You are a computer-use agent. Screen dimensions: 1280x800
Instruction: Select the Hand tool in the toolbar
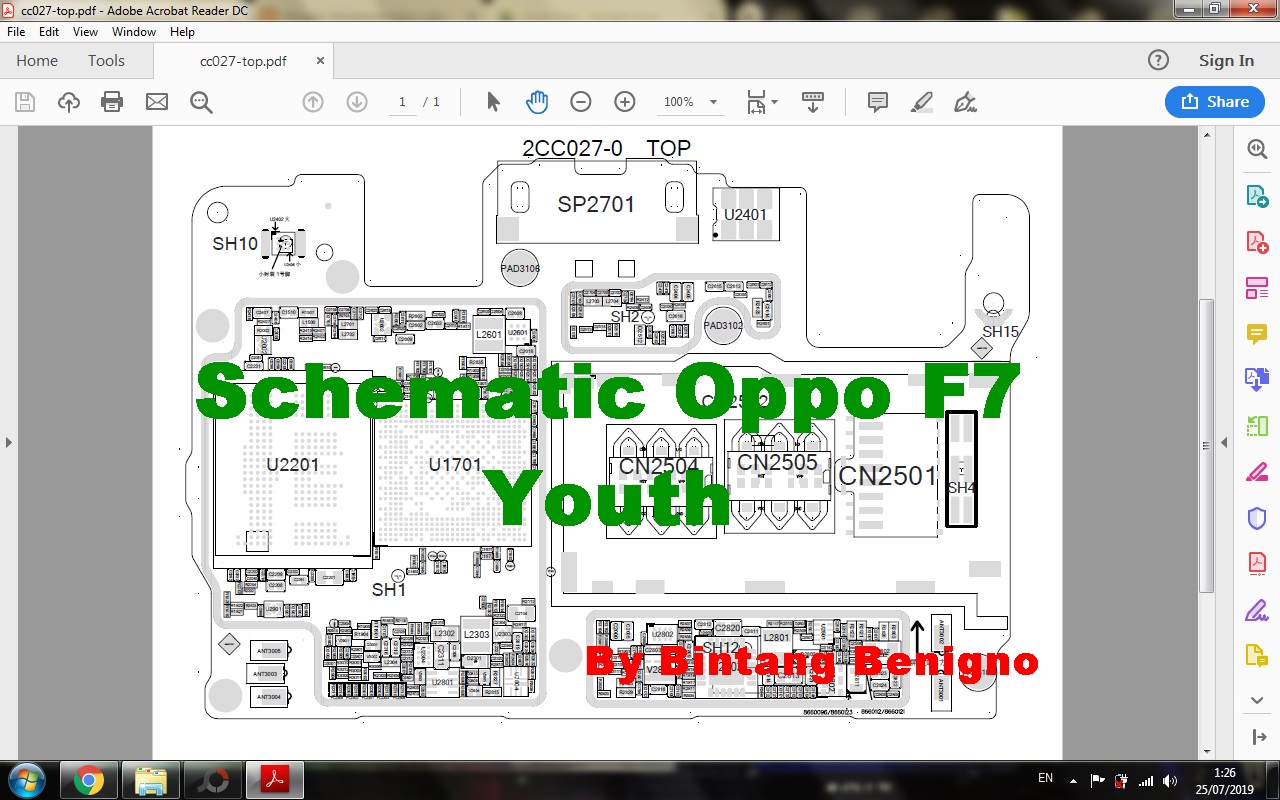tap(537, 101)
